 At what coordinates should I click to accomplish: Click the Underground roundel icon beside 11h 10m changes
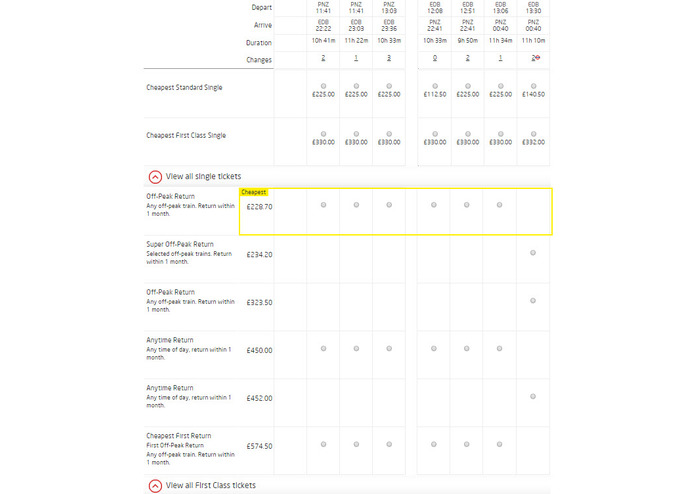point(538,58)
